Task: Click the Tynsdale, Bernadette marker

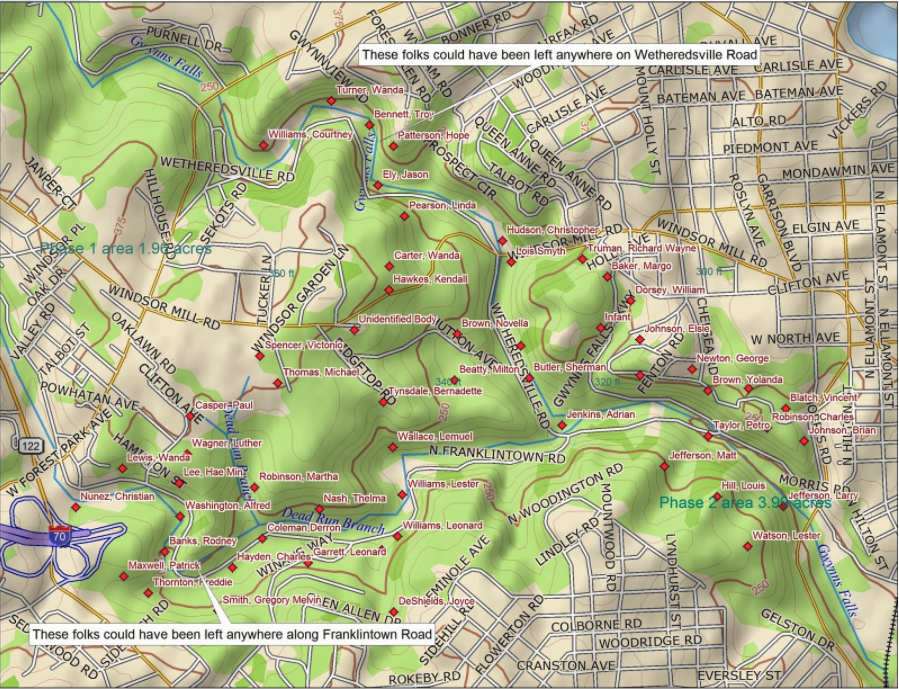Action: pyautogui.click(x=384, y=402)
